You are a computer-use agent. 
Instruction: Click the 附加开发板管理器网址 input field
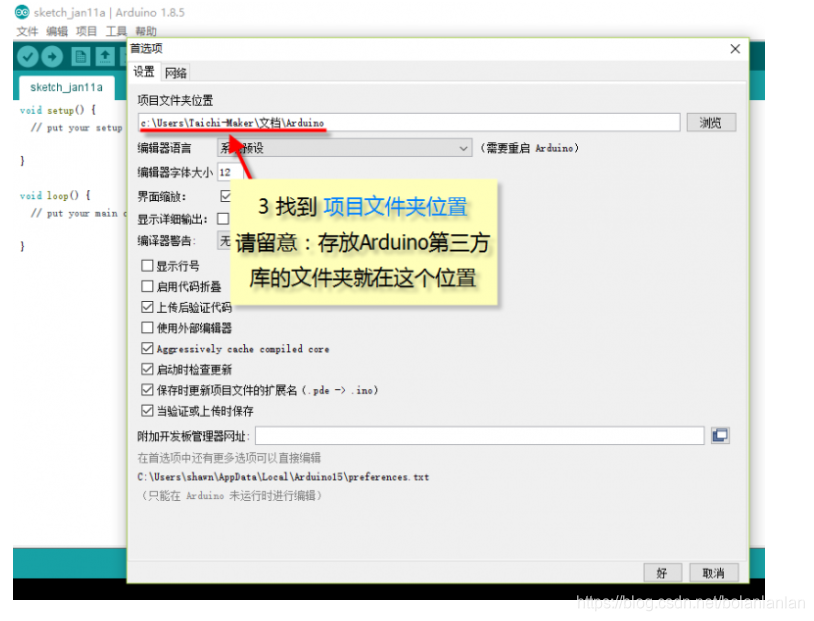[x=480, y=436]
